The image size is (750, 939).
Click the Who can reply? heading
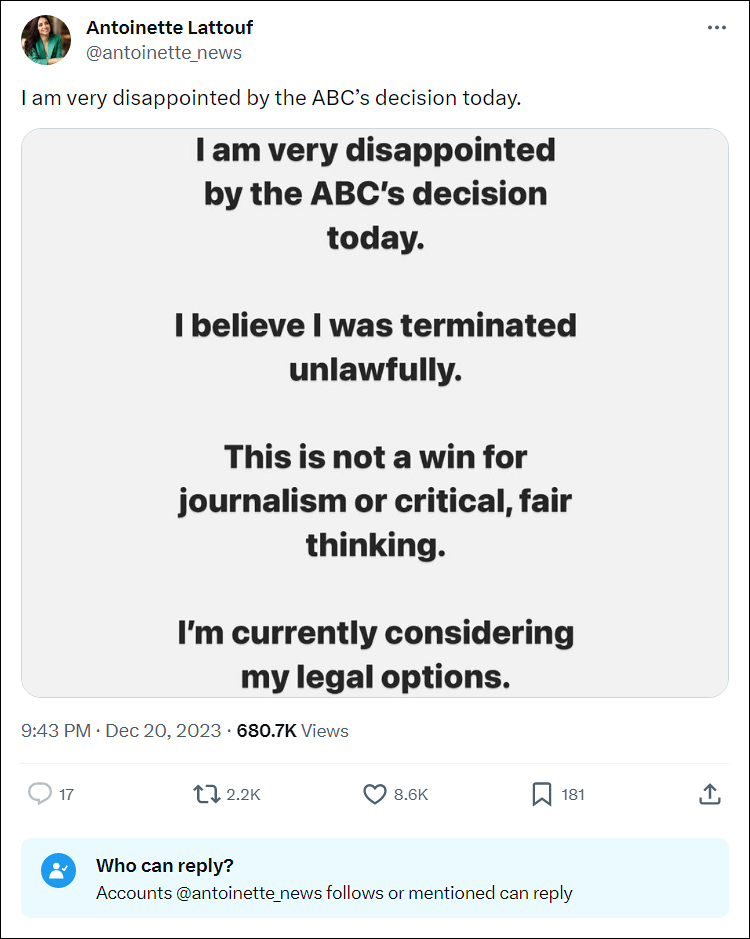click(165, 865)
